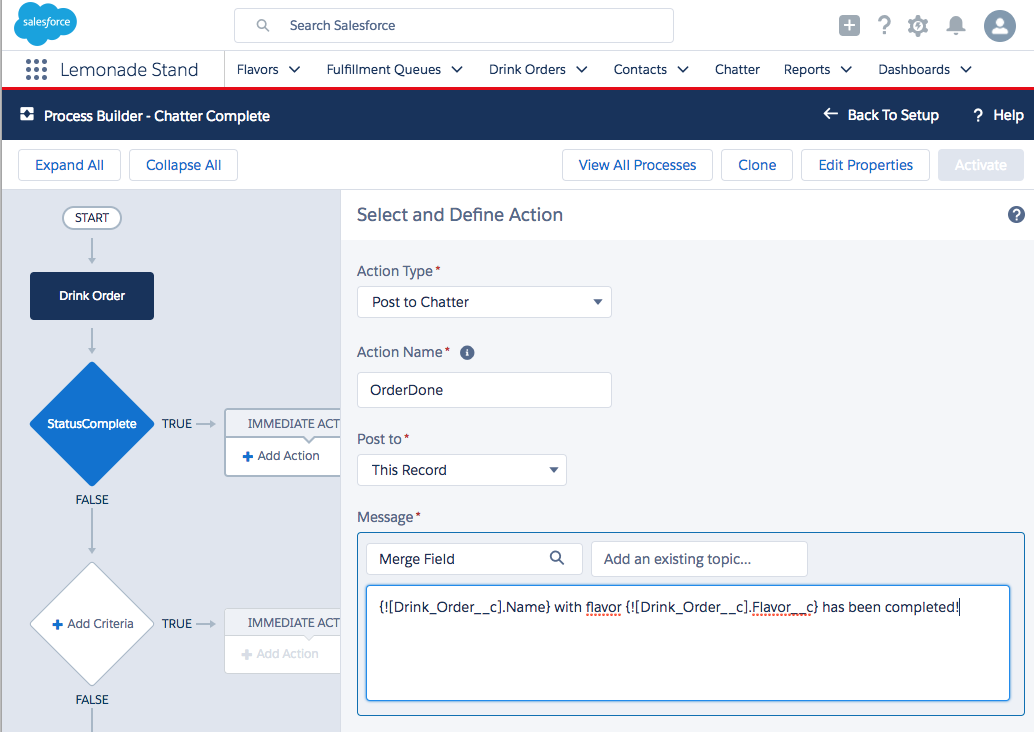Open the Contacts tab
This screenshot has height=732, width=1034.
(x=640, y=70)
